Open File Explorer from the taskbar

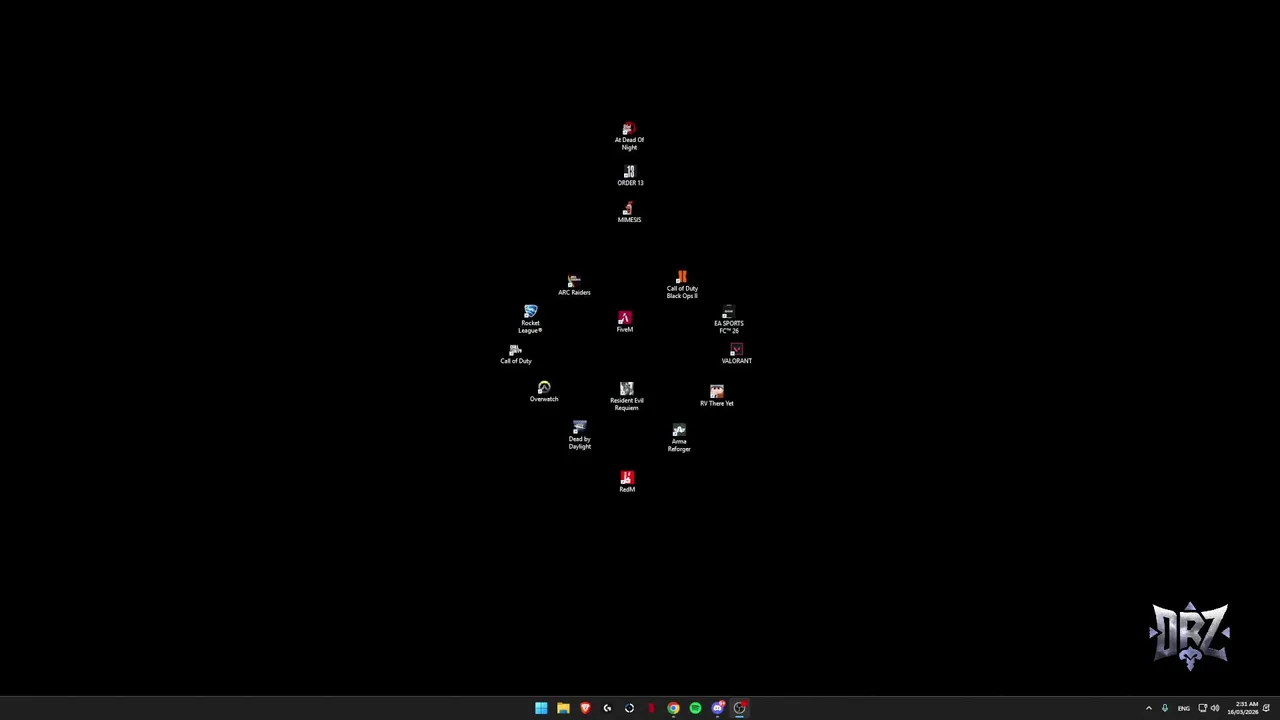[563, 708]
